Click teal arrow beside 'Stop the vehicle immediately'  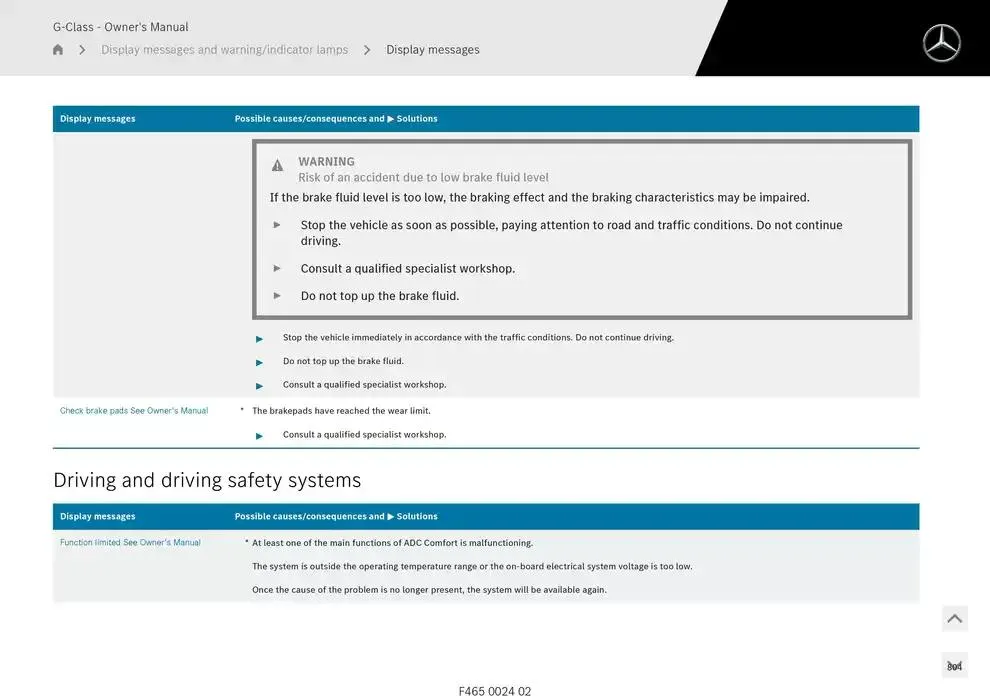(x=260, y=338)
